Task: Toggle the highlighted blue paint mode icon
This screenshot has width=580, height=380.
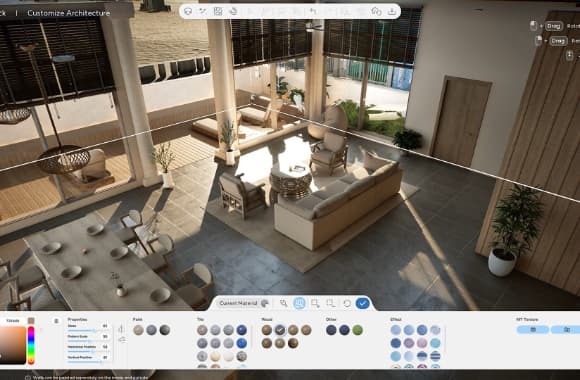Action: (x=300, y=303)
